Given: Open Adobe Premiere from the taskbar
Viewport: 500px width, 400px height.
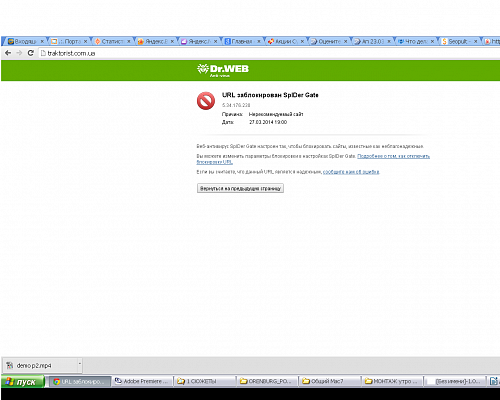Looking at the screenshot, I should point(143,381).
